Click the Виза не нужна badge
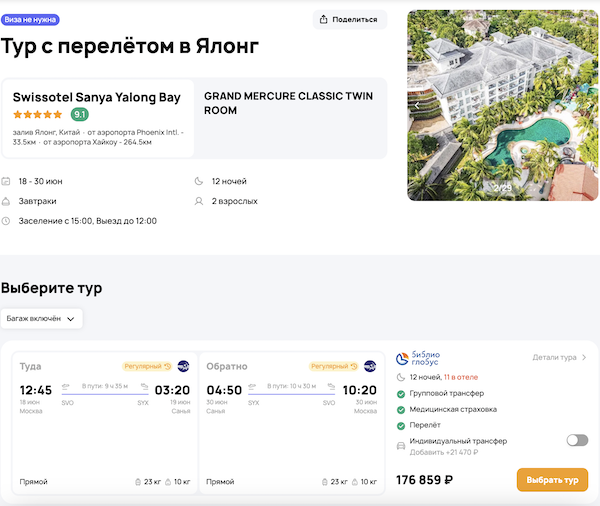The height and width of the screenshot is (506, 600). click(x=30, y=19)
